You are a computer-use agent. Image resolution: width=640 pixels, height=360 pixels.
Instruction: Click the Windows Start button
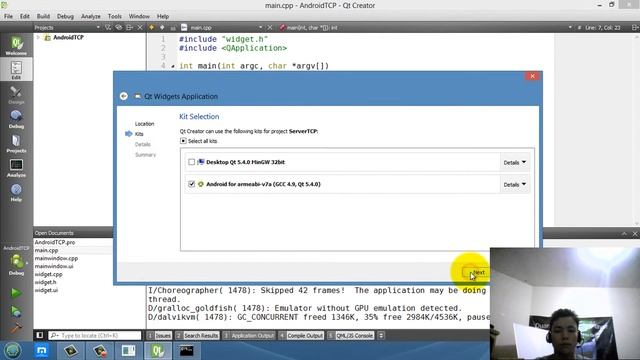pos(12,351)
